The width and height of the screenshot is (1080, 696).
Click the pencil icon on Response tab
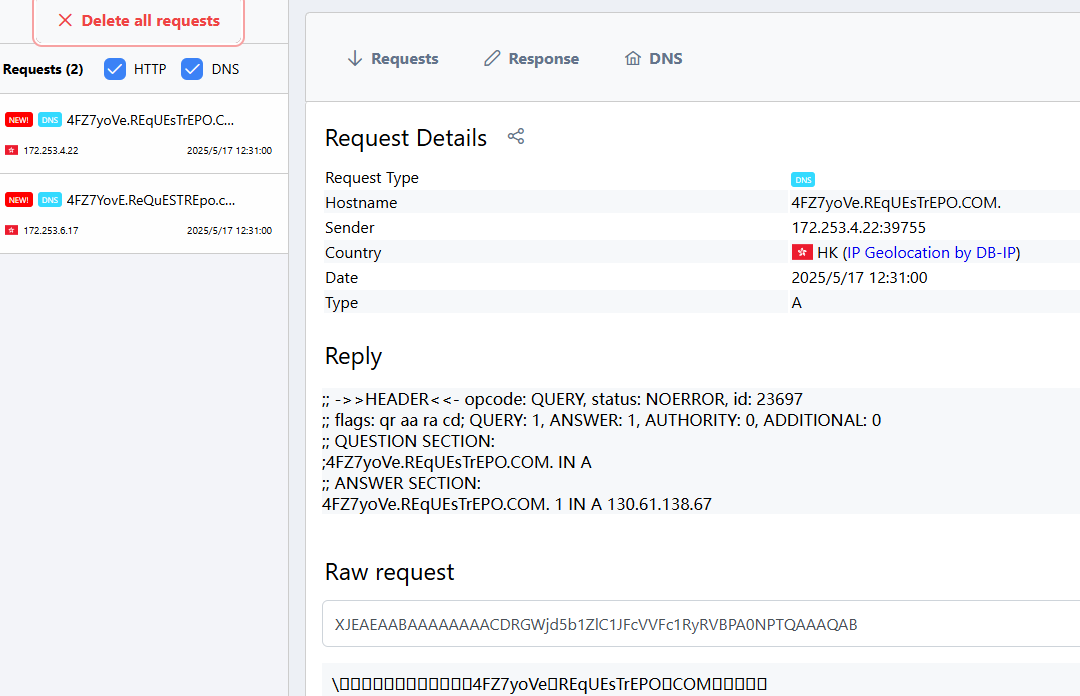pyautogui.click(x=492, y=59)
